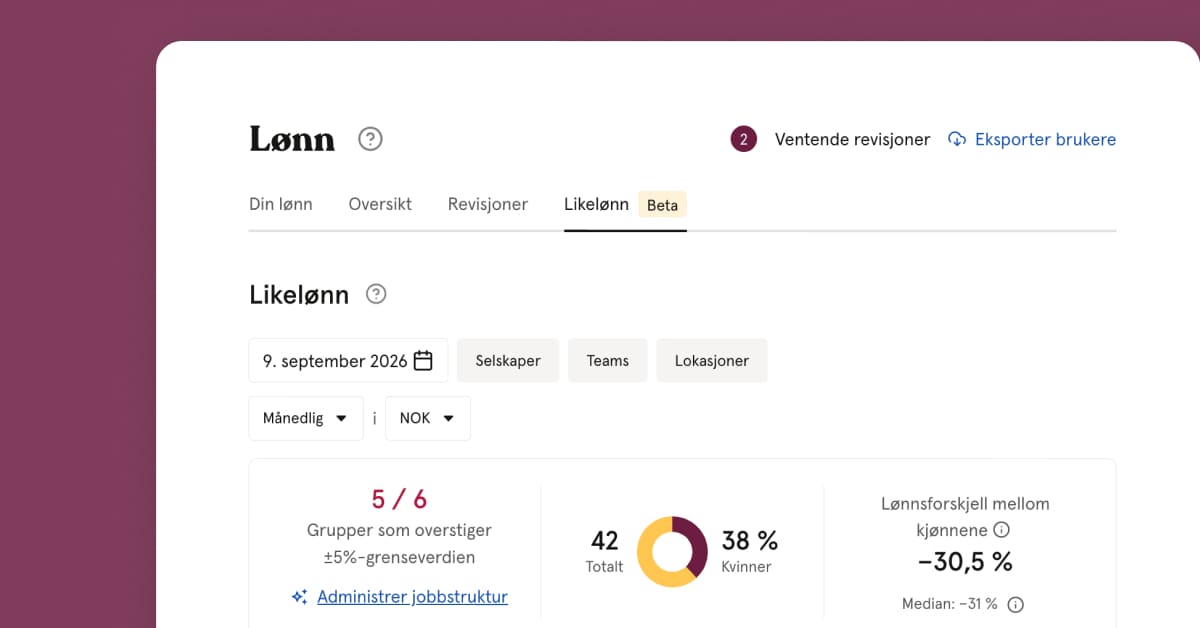Open help icon next to Lønn heading
This screenshot has height=628, width=1200.
tap(370, 139)
